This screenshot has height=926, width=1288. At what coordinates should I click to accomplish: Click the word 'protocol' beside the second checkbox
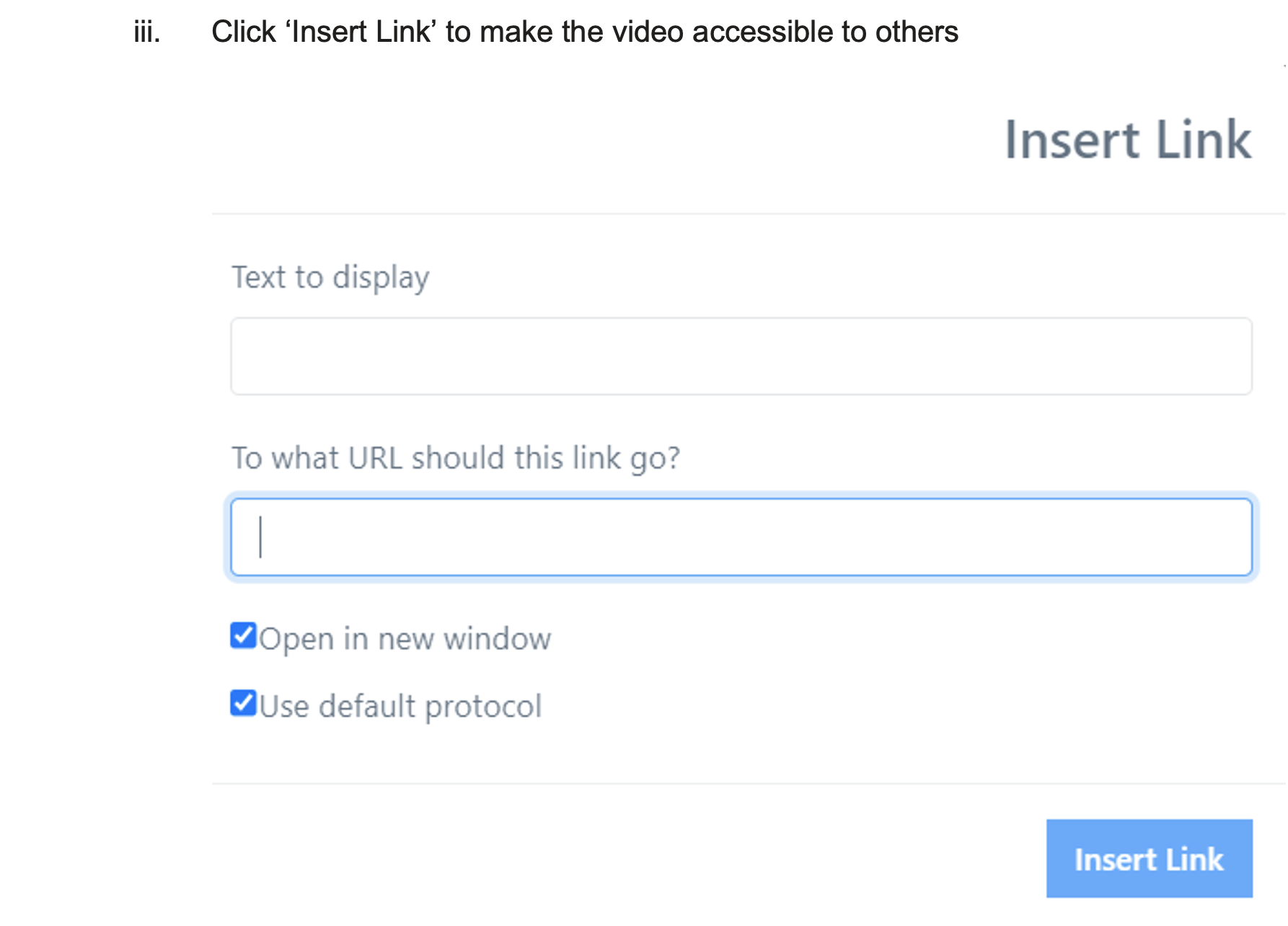483,707
